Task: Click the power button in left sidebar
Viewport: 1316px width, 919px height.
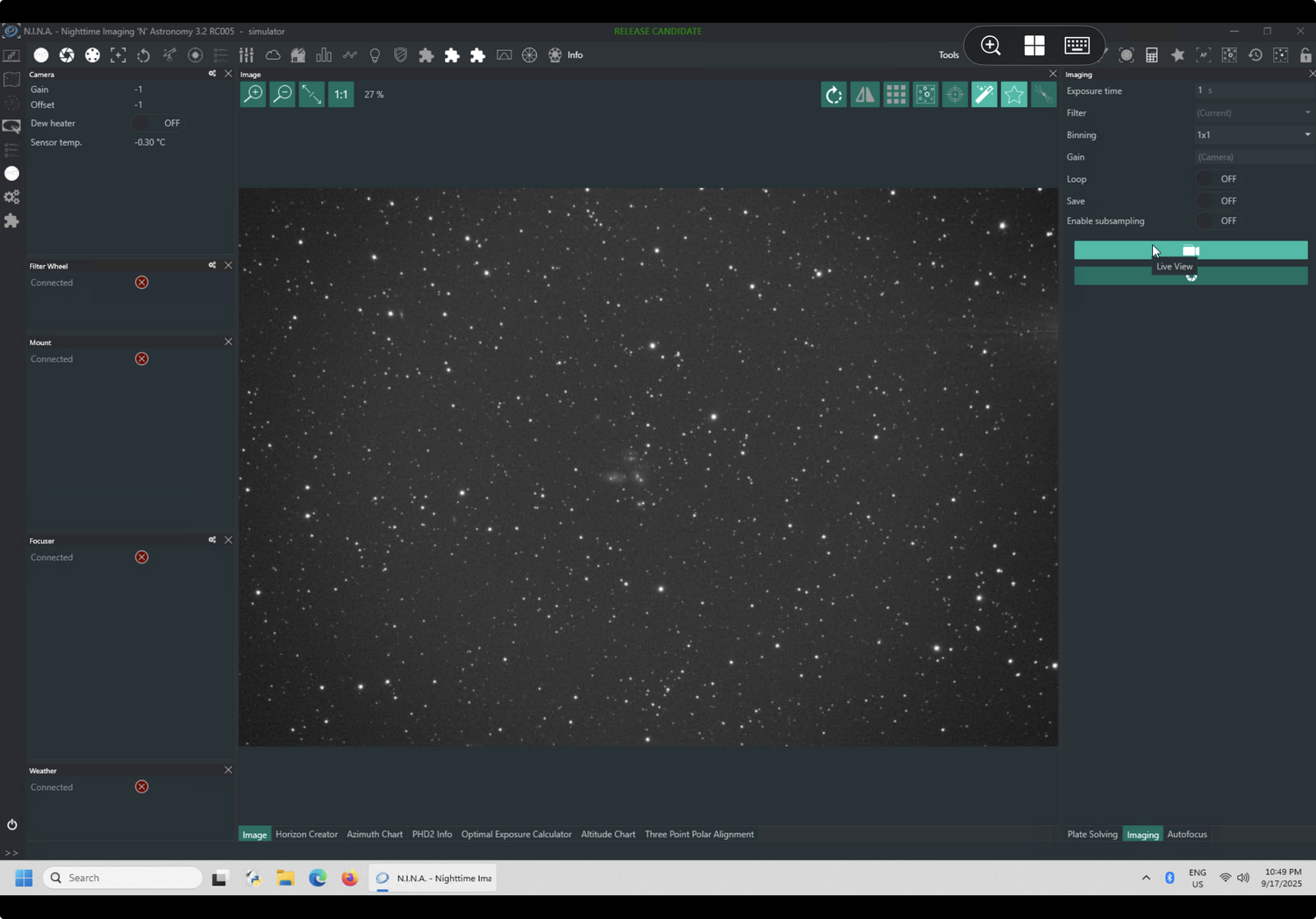Action: tap(11, 824)
